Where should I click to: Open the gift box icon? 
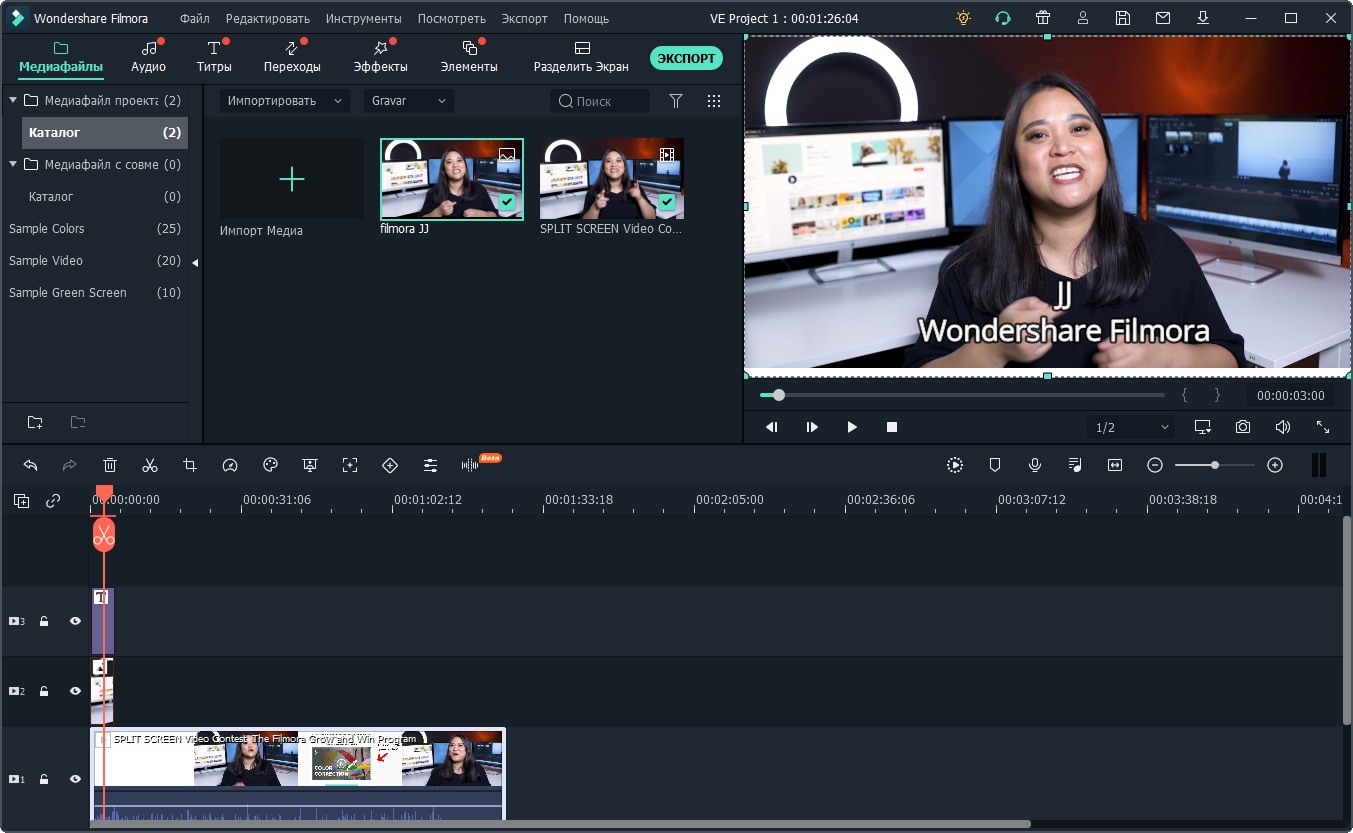1043,18
